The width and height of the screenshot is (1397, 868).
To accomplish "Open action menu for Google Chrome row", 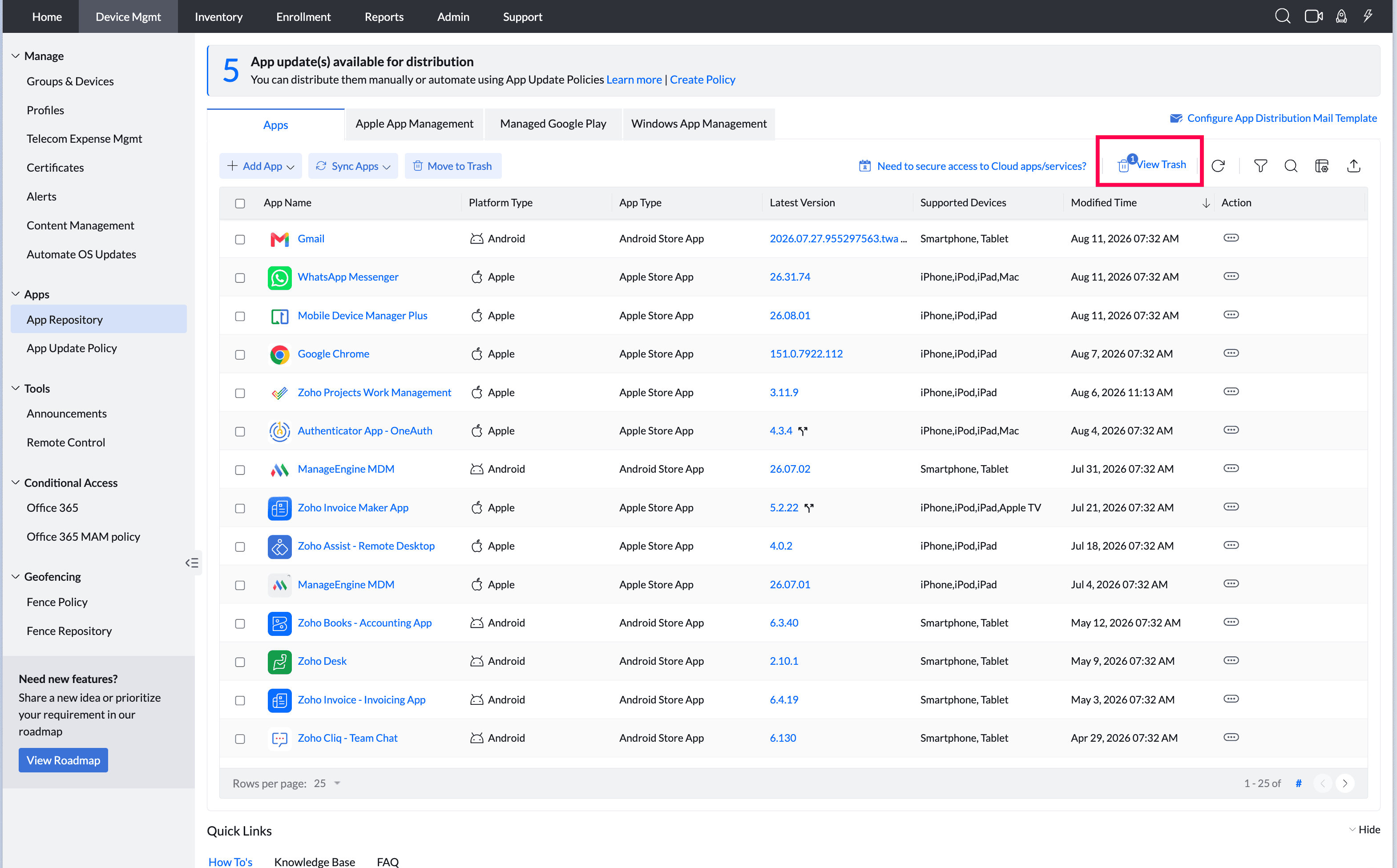I will click(1231, 353).
